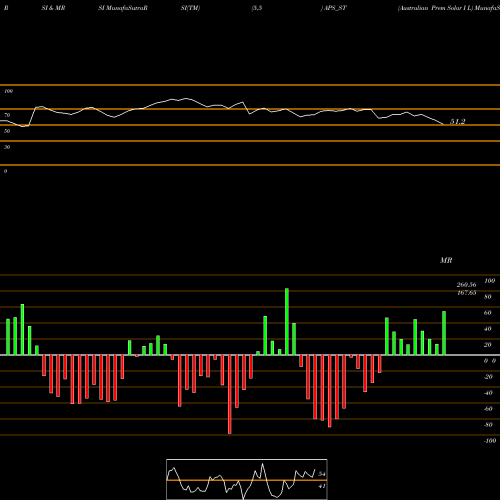Screen dimensions: 500x500
Task: Click the value '260.56' in MR panel
Action: pyautogui.click(x=466, y=285)
